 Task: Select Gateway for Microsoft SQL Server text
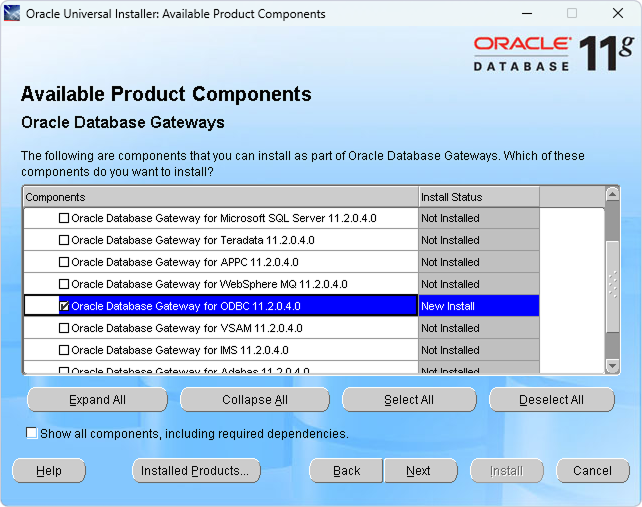224,218
